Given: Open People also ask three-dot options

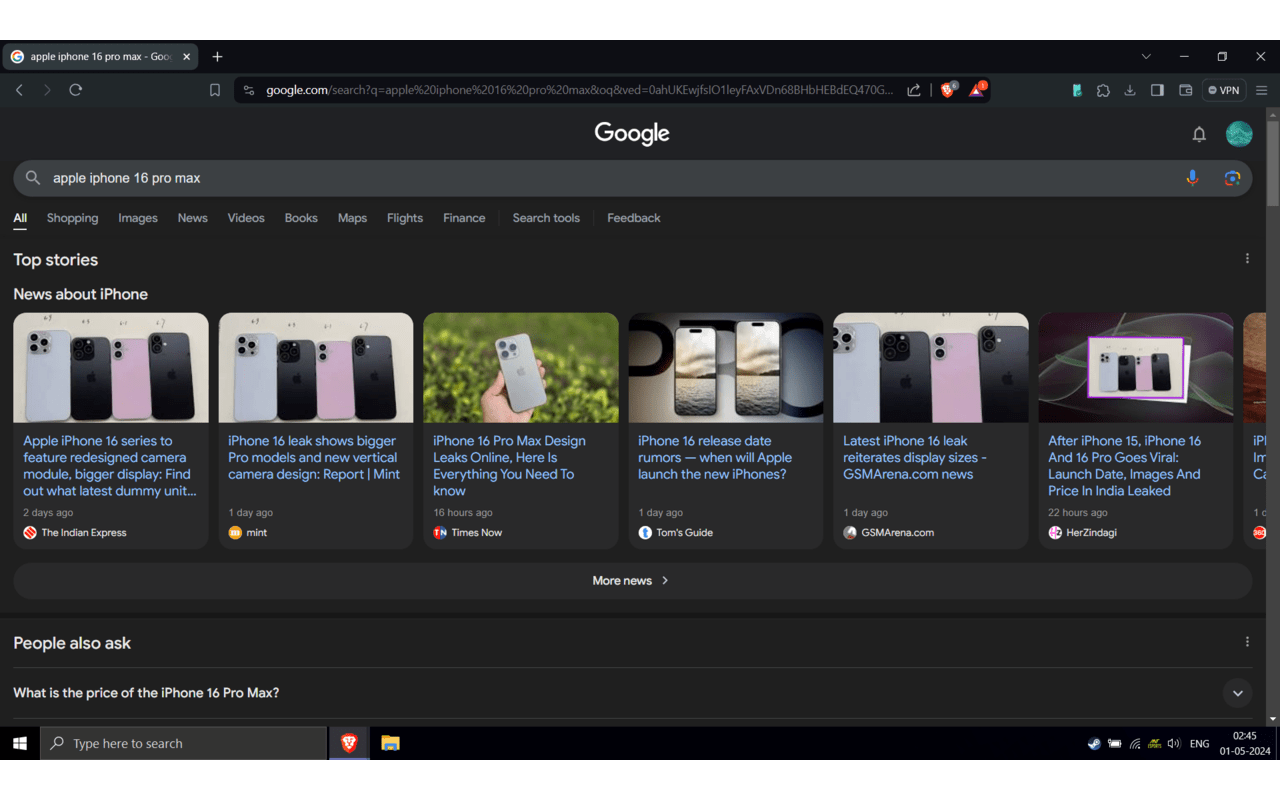Looking at the screenshot, I should coord(1247,642).
